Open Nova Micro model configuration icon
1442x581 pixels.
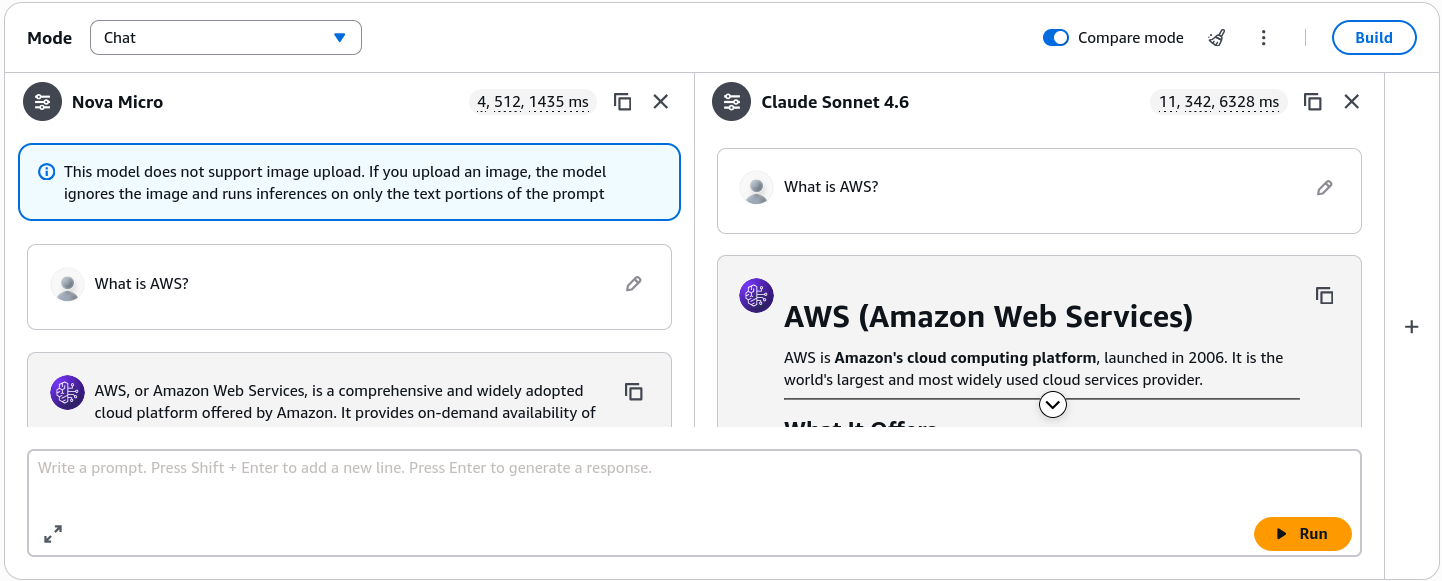[x=43, y=102]
